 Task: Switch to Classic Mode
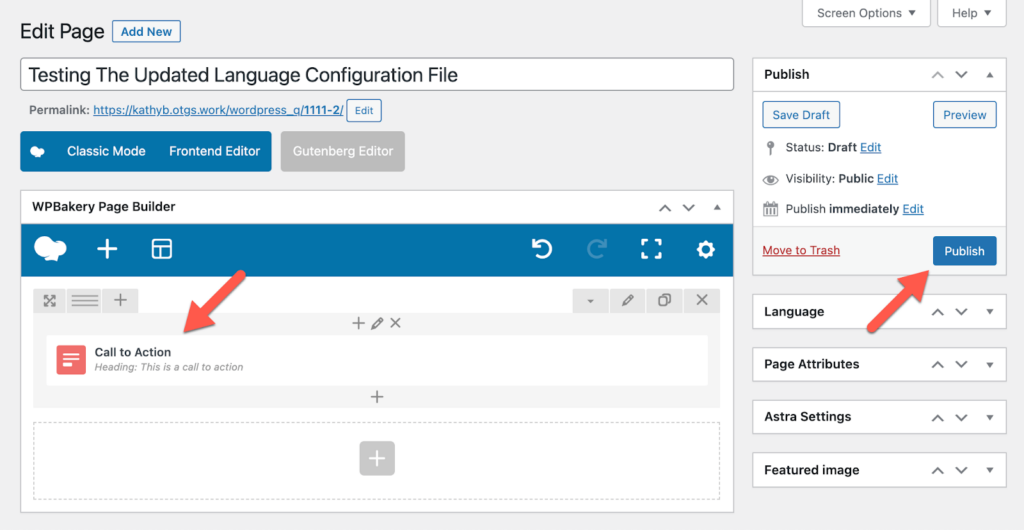tap(106, 151)
